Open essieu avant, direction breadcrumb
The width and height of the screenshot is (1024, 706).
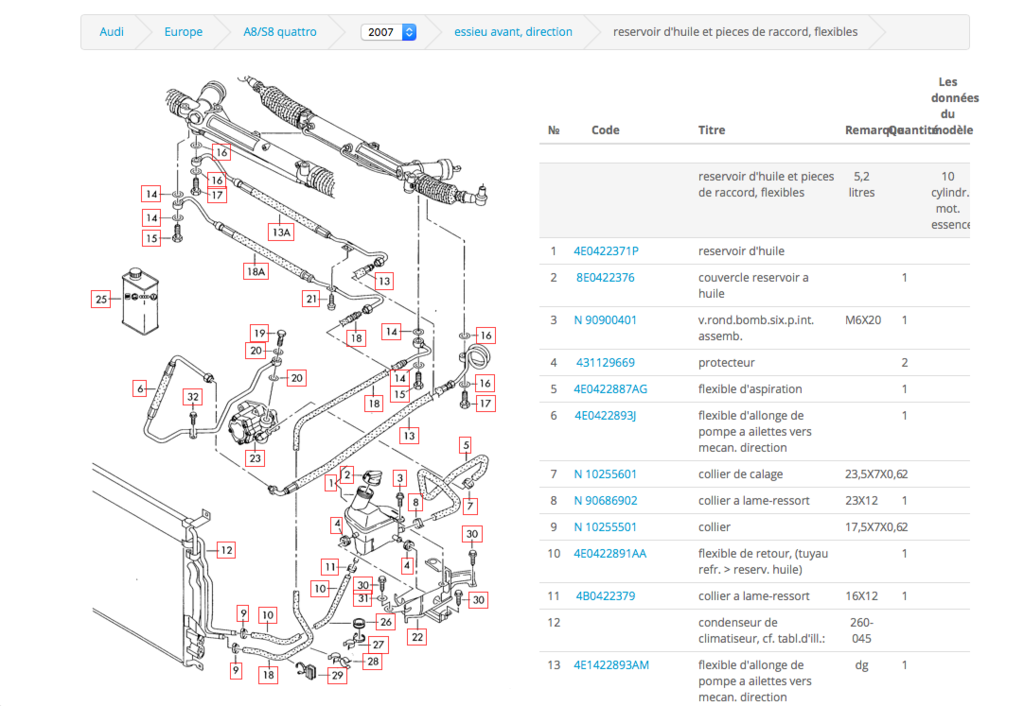click(513, 32)
